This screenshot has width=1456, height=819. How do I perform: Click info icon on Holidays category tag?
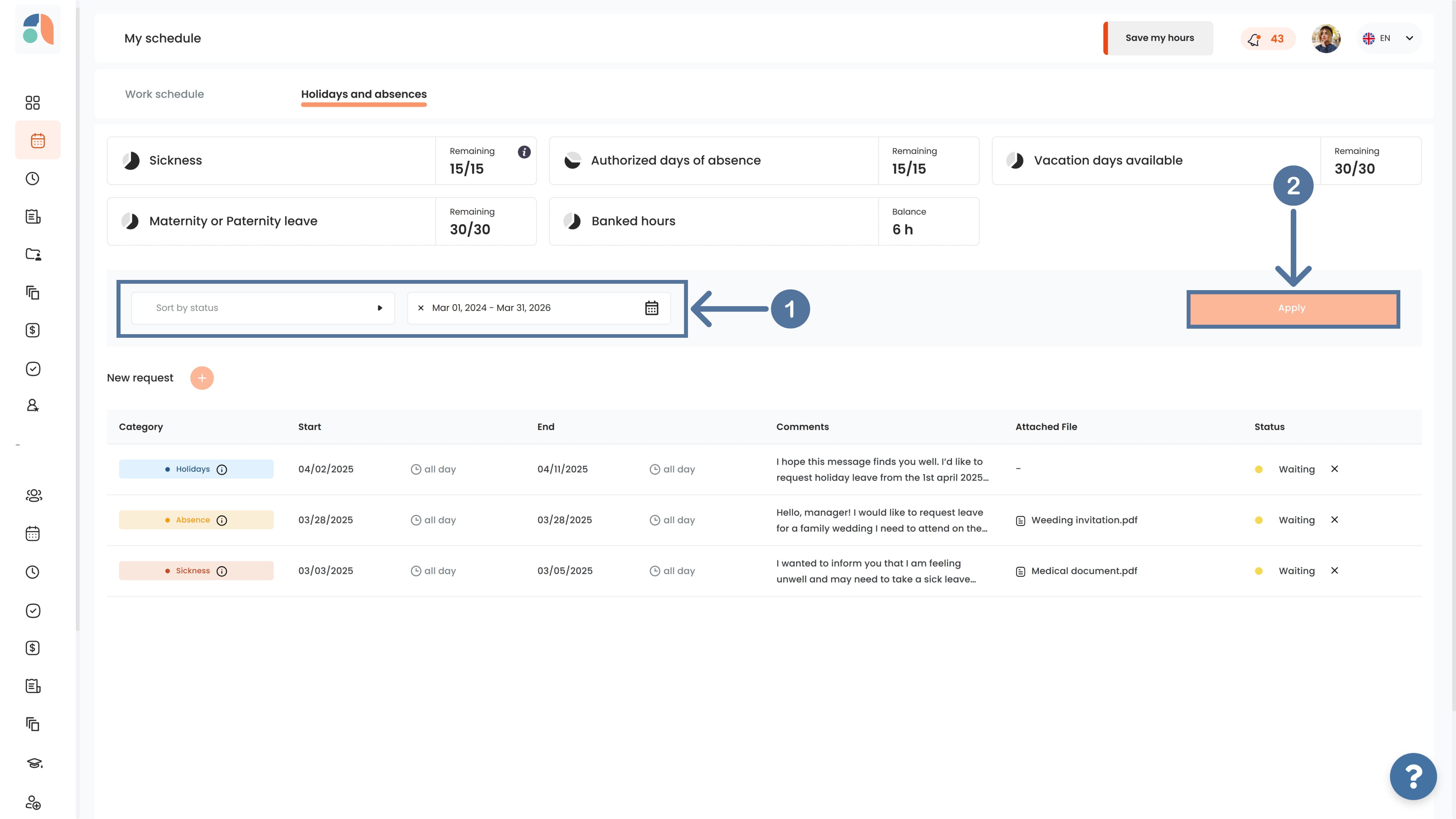tap(222, 470)
